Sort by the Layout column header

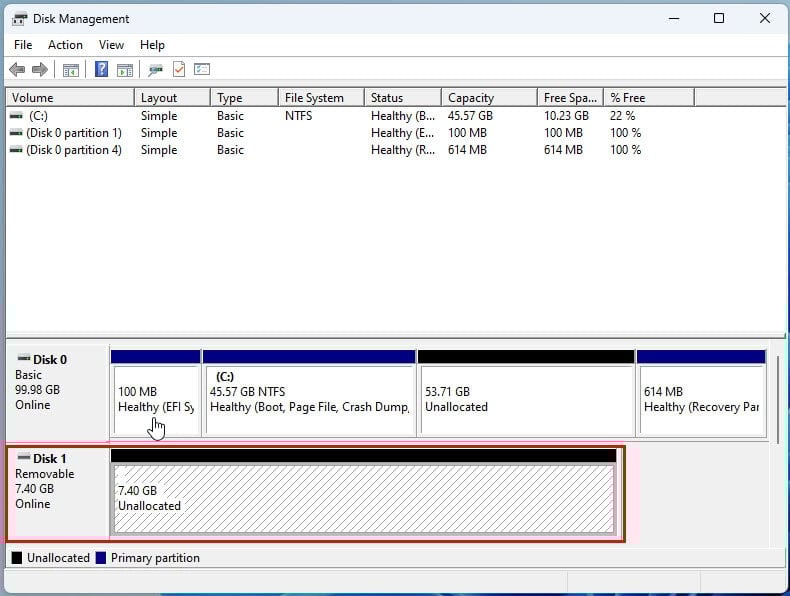pyautogui.click(x=172, y=97)
